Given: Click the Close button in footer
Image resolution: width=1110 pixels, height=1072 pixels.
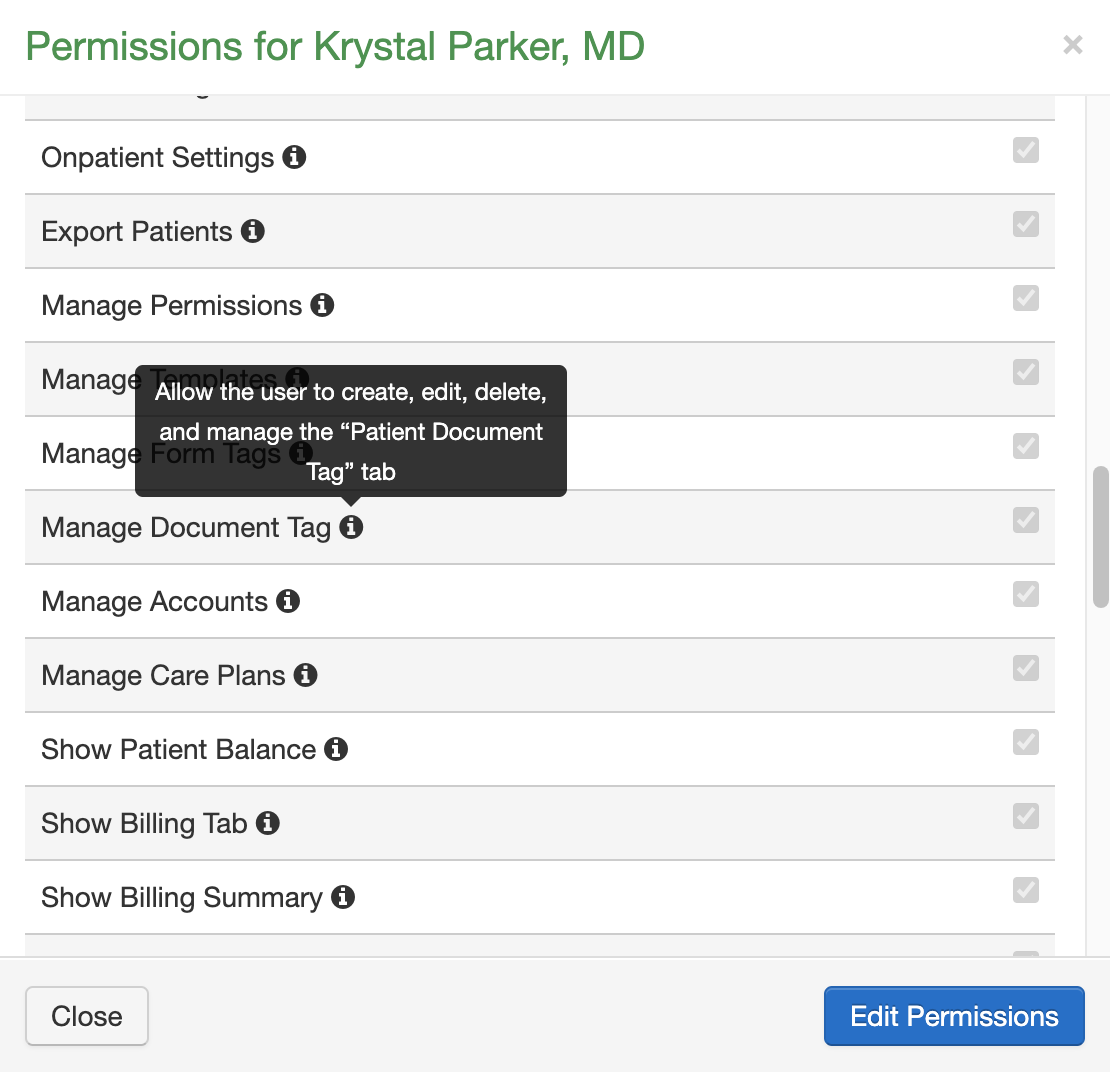Looking at the screenshot, I should [x=87, y=1016].
